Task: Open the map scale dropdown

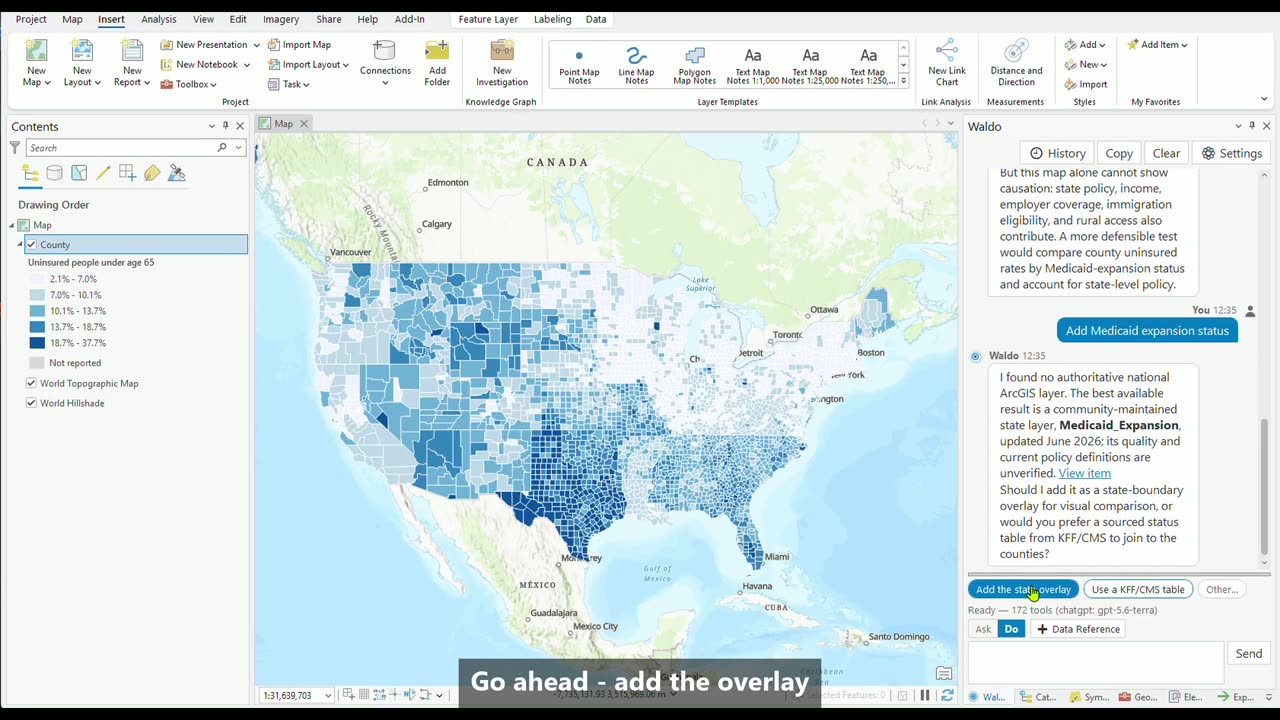Action: coord(328,695)
